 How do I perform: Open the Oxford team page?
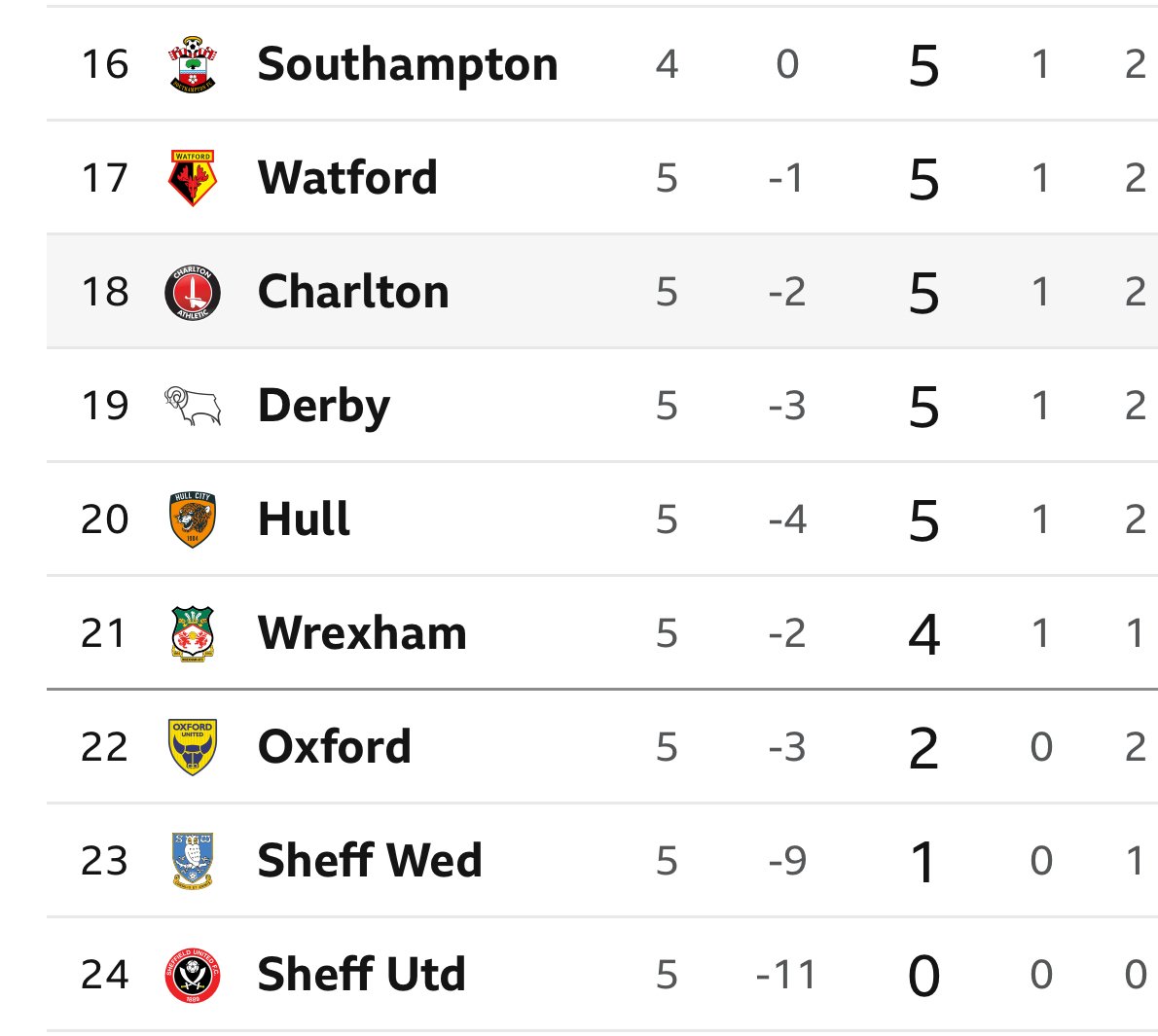[x=335, y=746]
